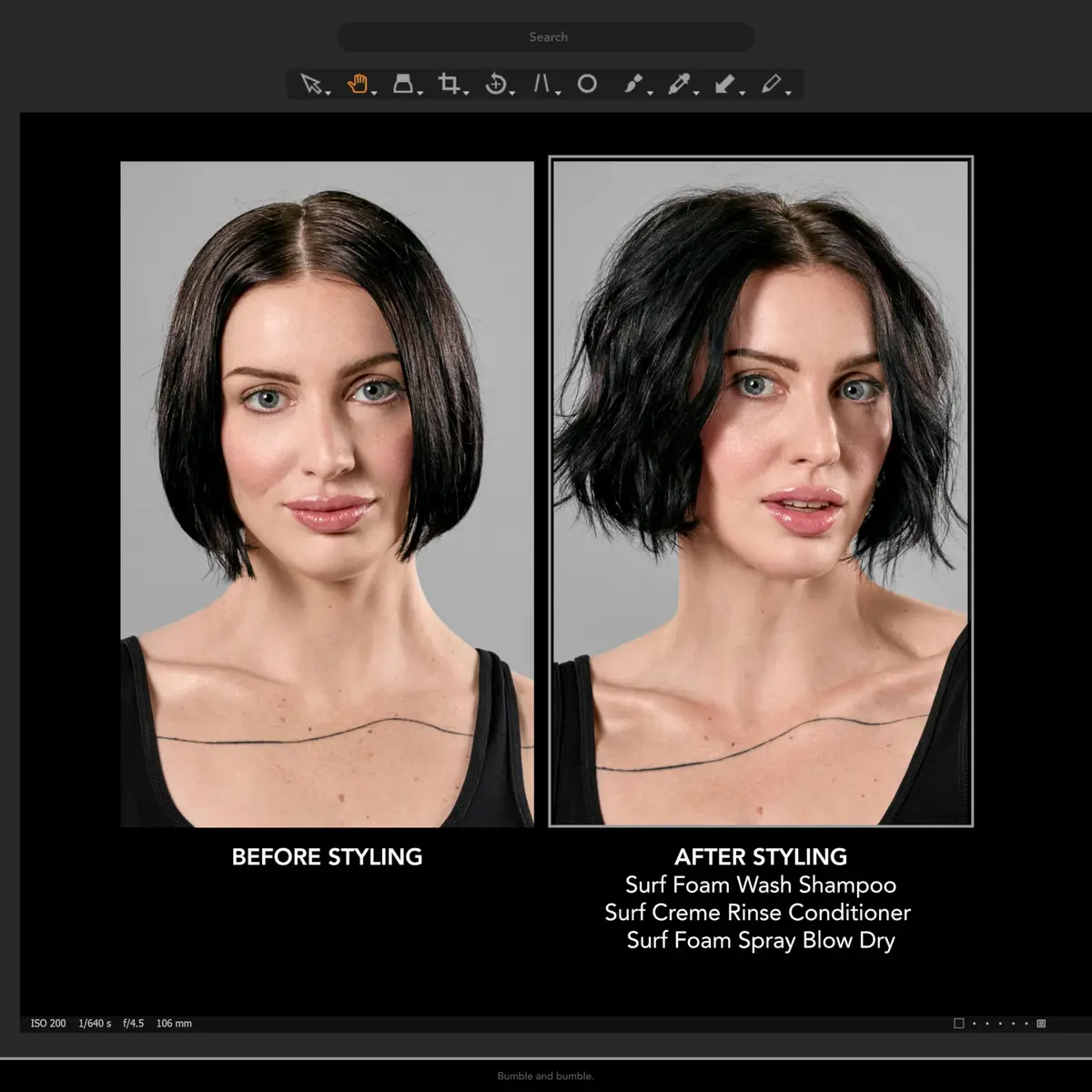
Task: Toggle the square color tag box
Action: coord(958,1024)
